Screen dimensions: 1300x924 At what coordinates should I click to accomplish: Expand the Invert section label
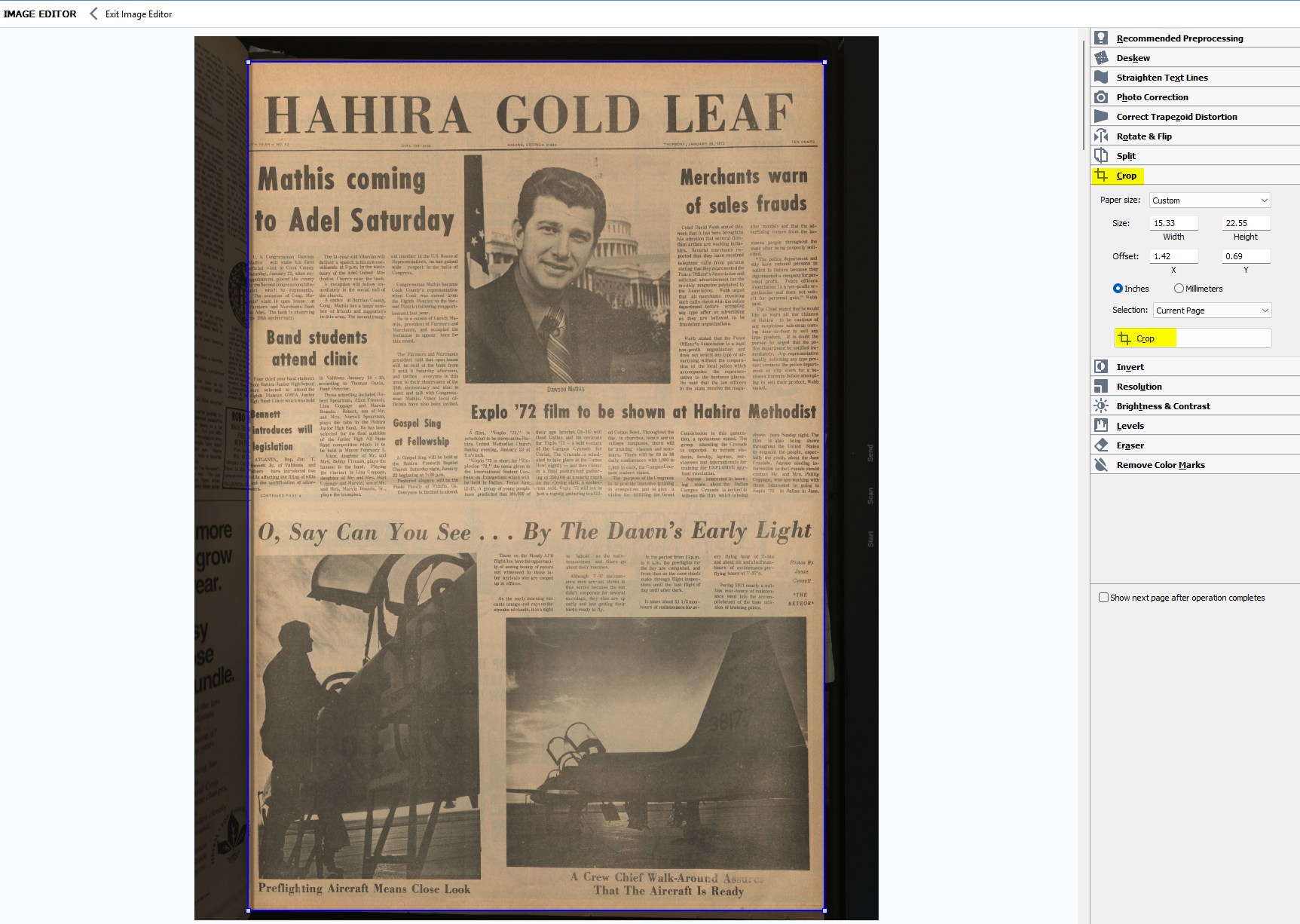[x=1130, y=367]
